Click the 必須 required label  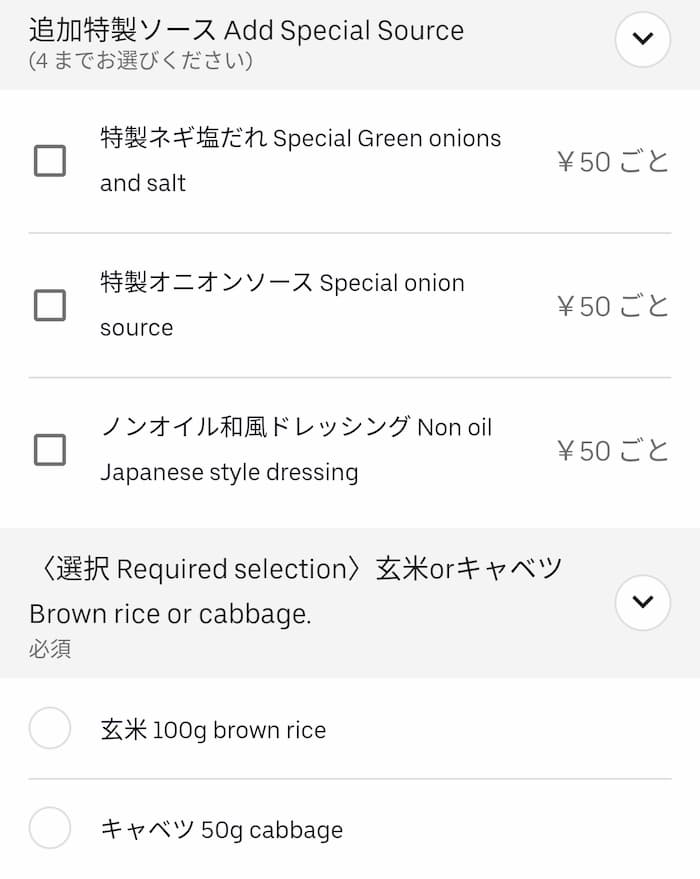pyautogui.click(x=49, y=649)
